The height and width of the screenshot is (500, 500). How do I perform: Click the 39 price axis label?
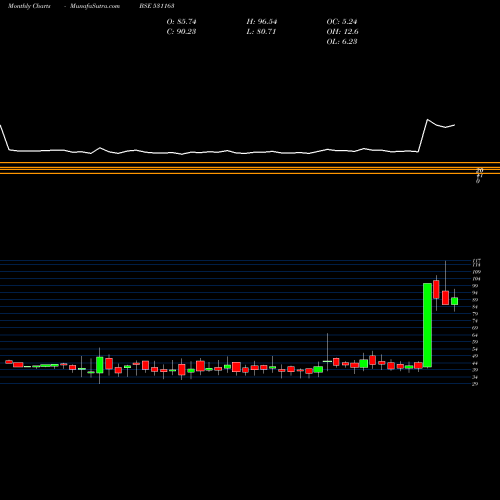tap(475, 370)
